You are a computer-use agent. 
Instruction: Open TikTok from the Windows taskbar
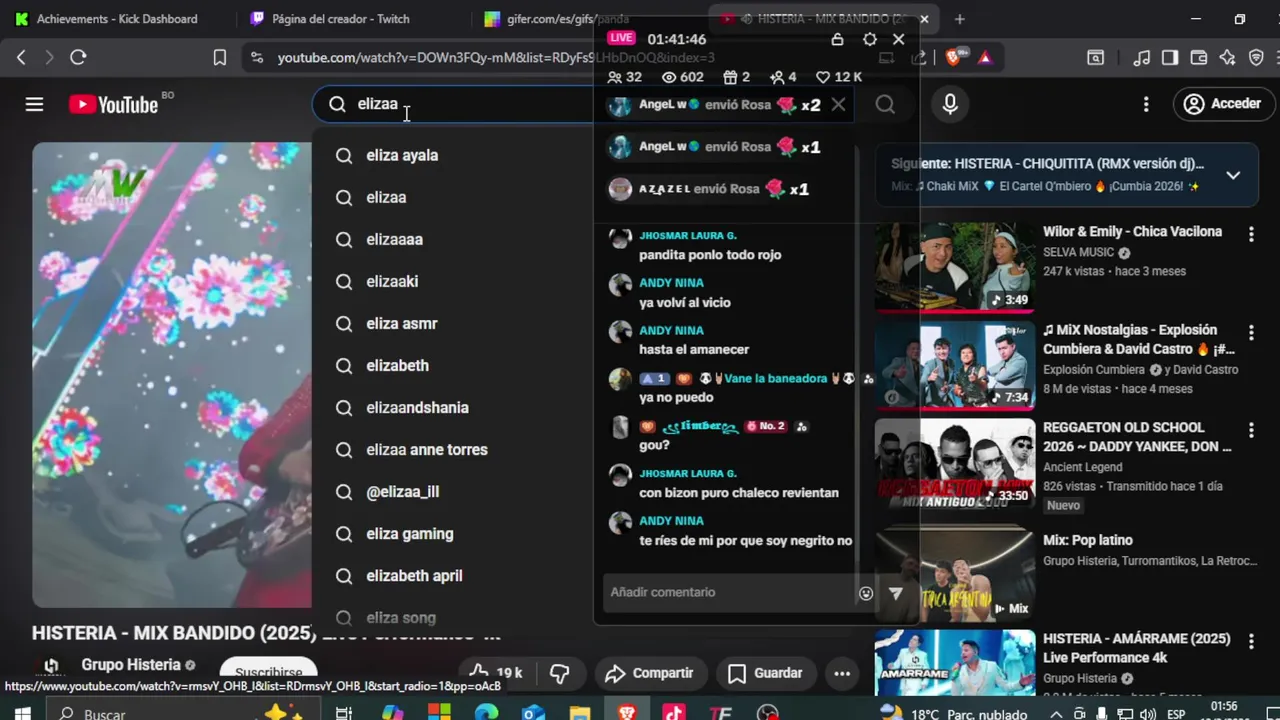[x=673, y=713]
